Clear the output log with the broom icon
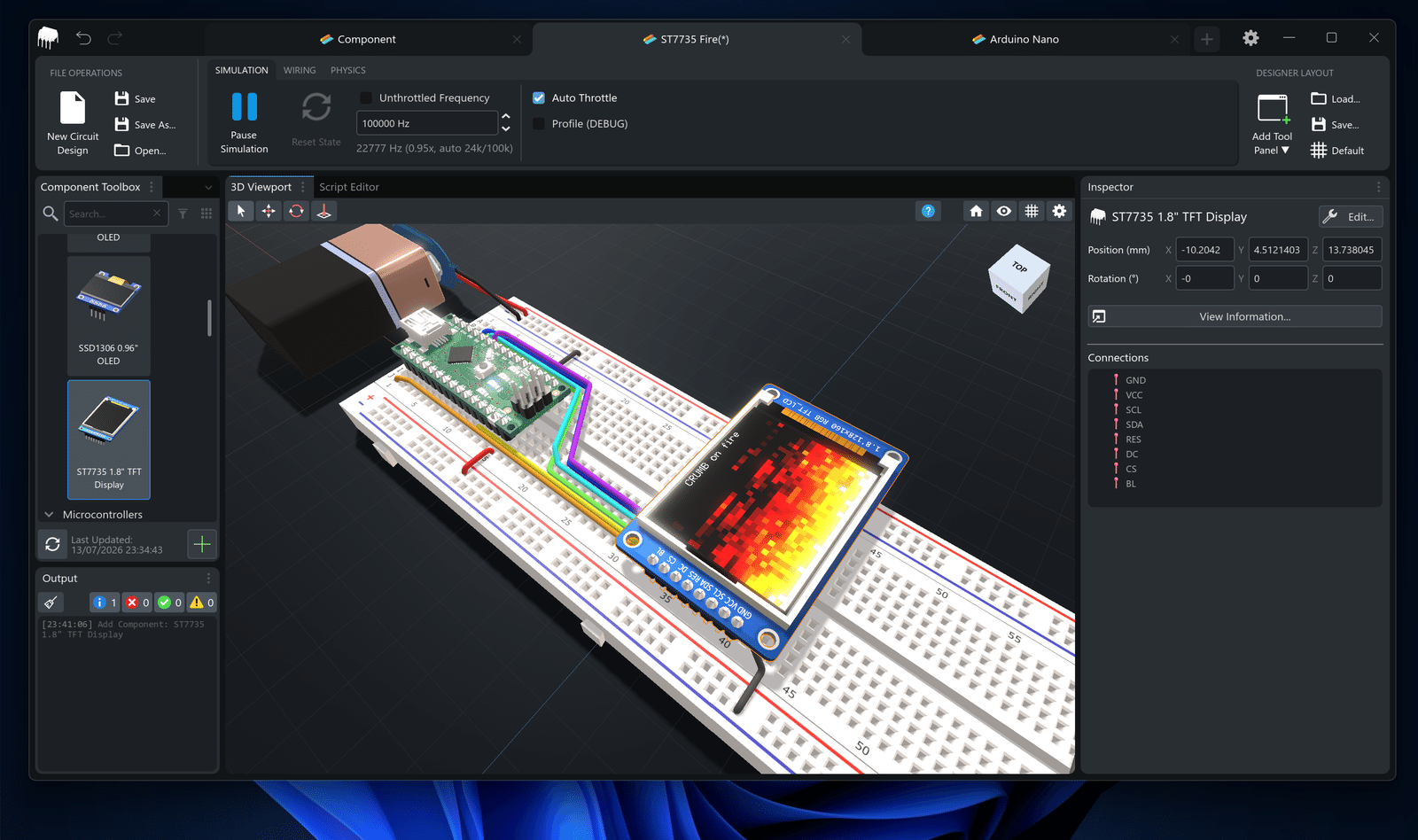 [51, 603]
